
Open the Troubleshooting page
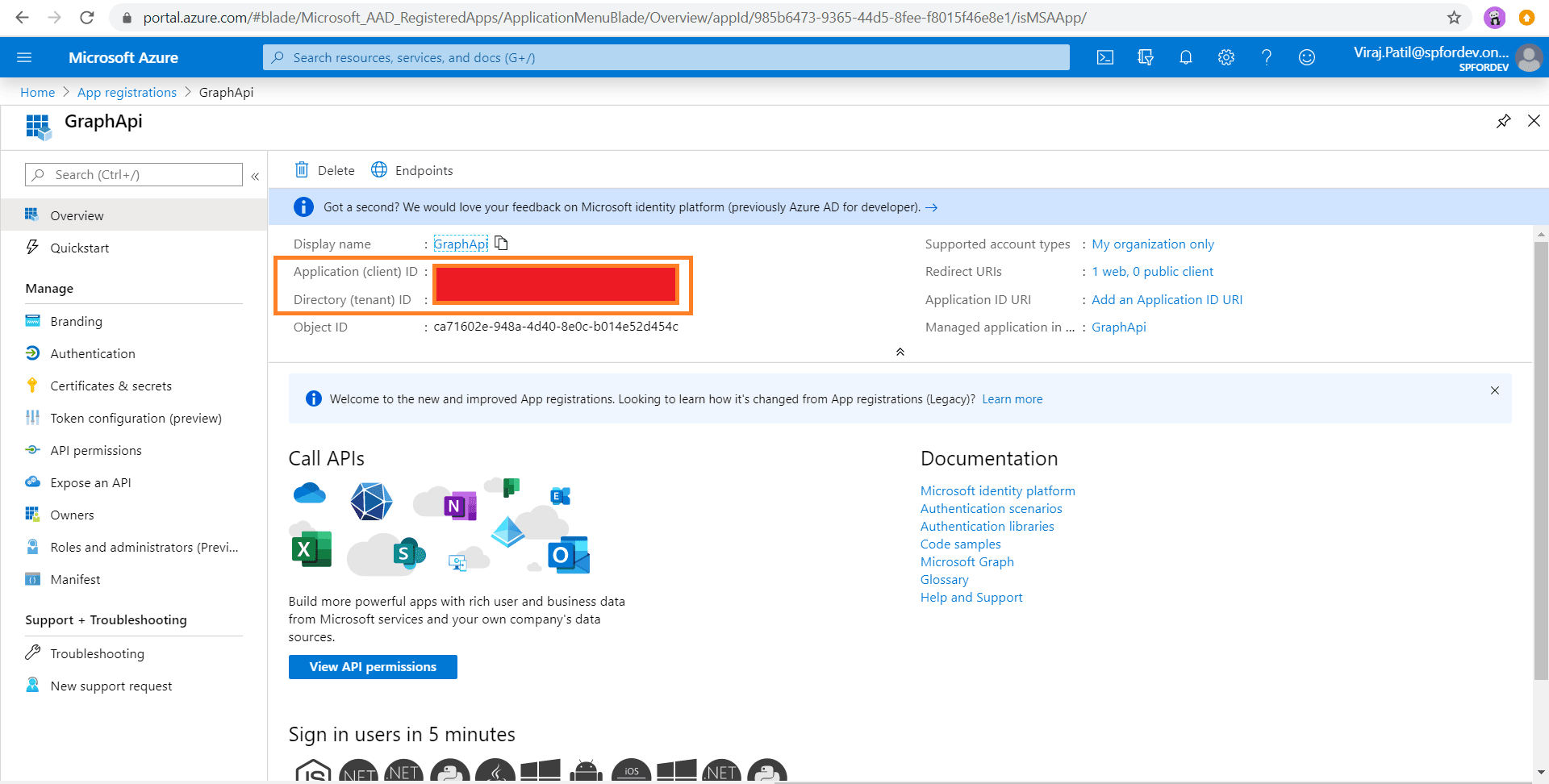tap(134, 653)
